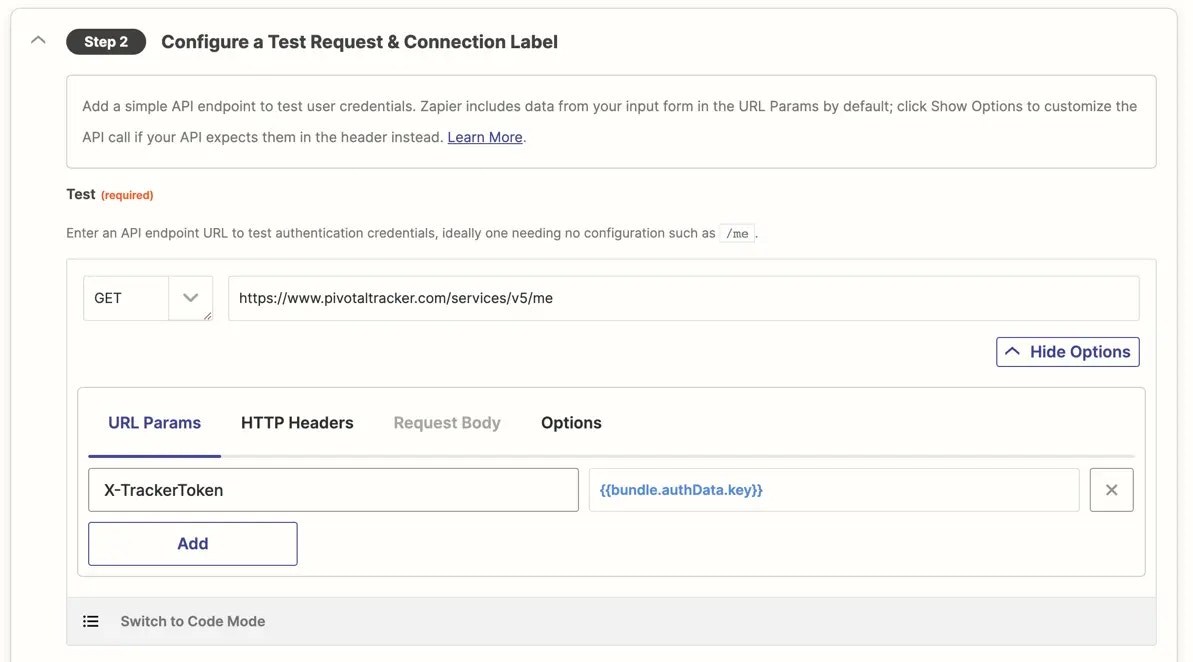Switch to the URL Params tab
Viewport: 1193px width, 662px height.
(x=154, y=423)
